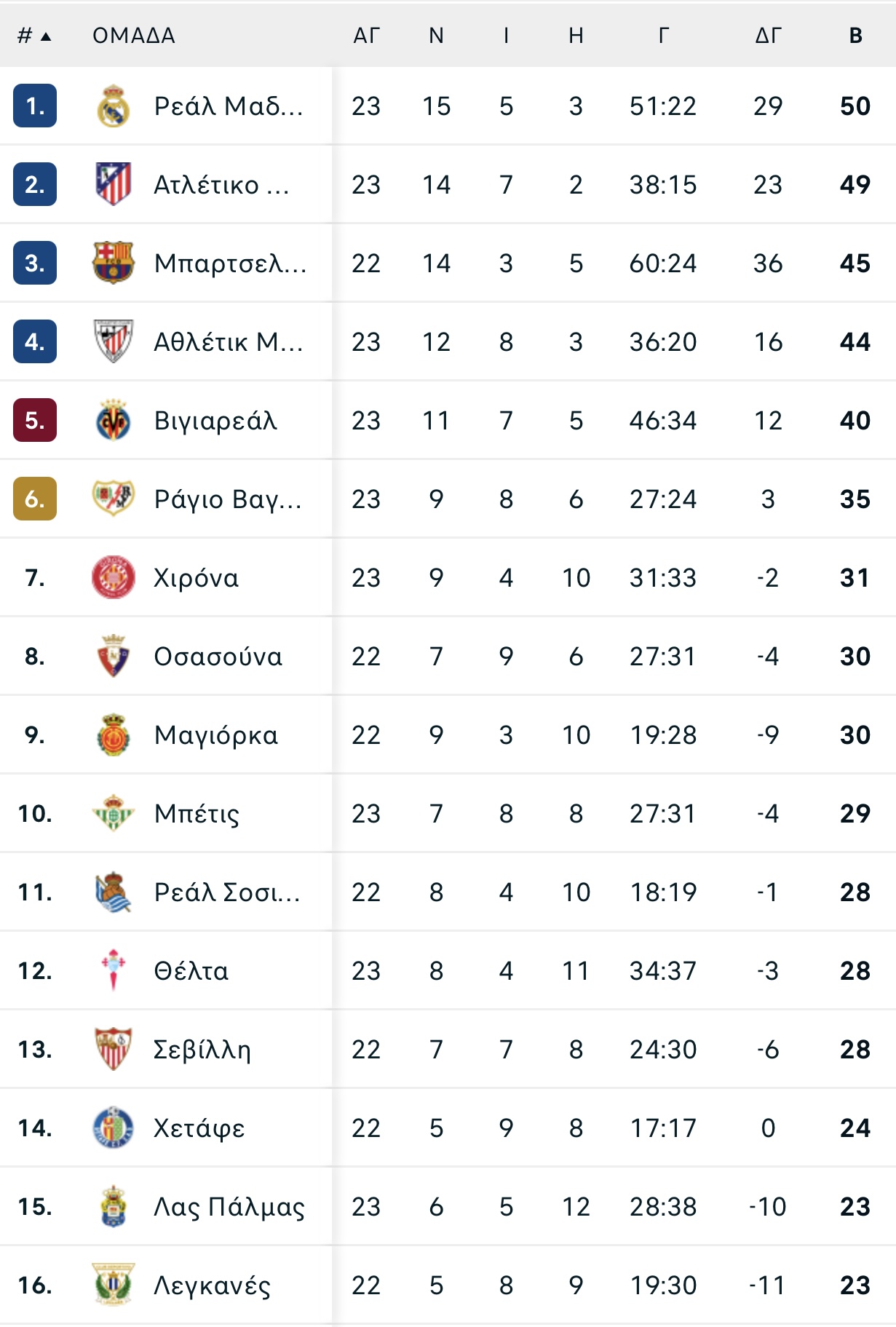Sort table by the bold B points header
896x1327 pixels.
(856, 36)
